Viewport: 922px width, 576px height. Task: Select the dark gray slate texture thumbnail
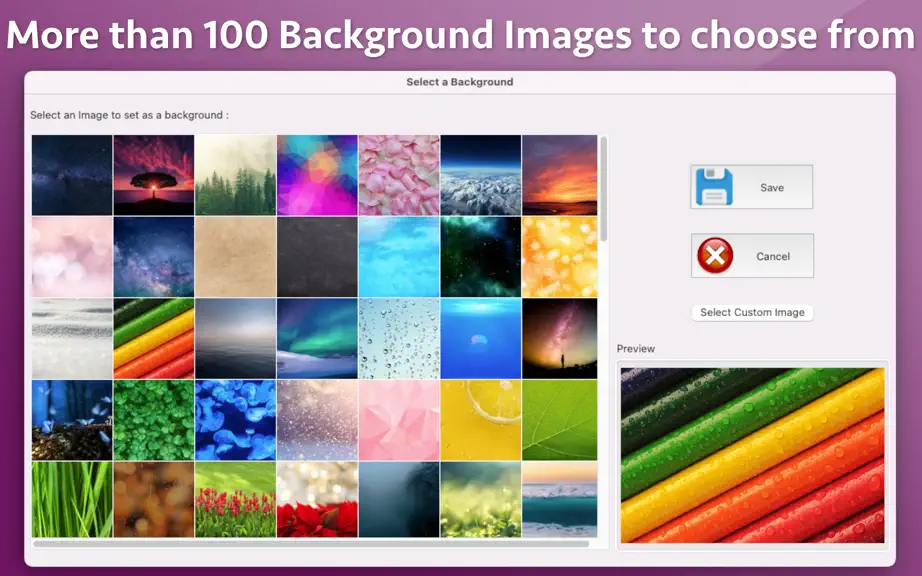coord(317,257)
